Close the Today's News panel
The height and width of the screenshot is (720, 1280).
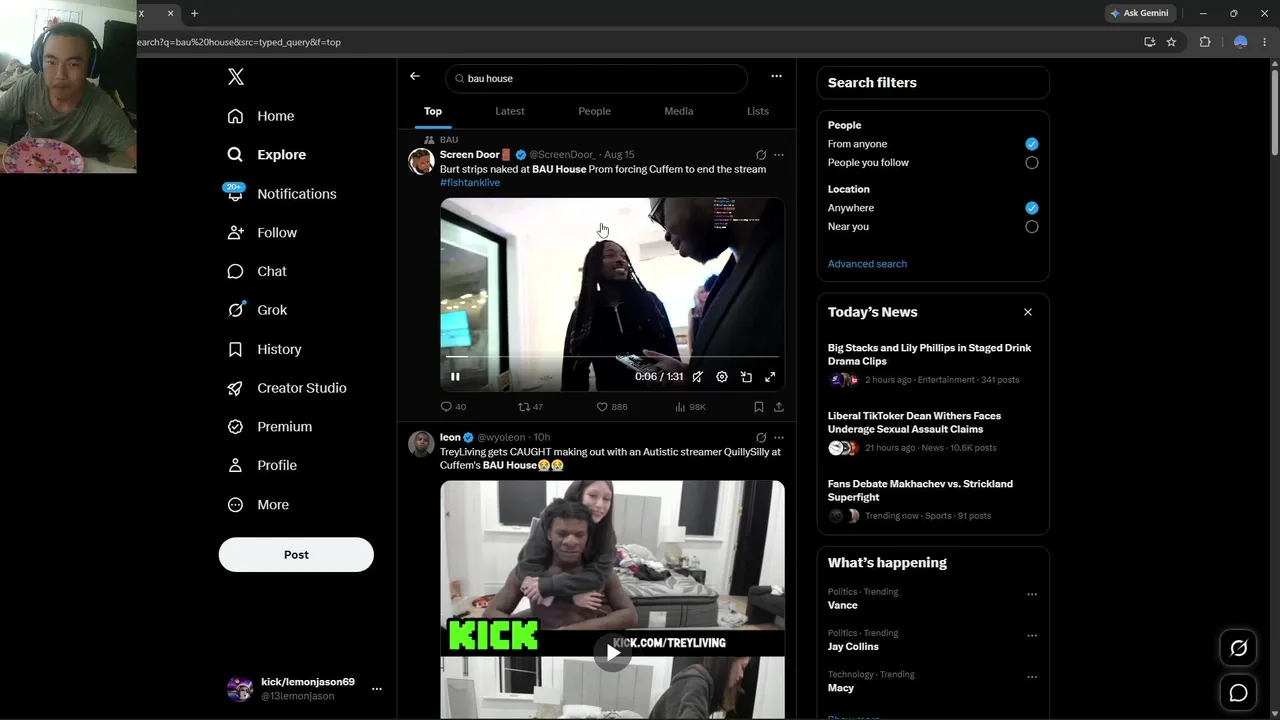1028,312
